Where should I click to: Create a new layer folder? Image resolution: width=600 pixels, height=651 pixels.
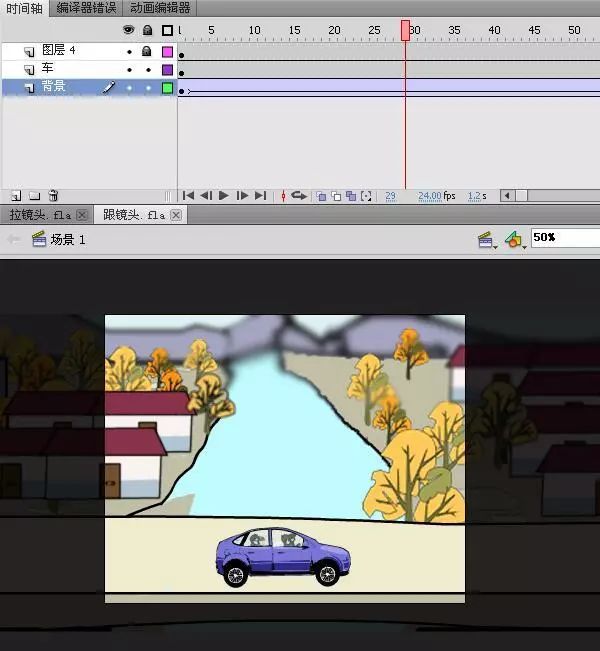(x=34, y=196)
